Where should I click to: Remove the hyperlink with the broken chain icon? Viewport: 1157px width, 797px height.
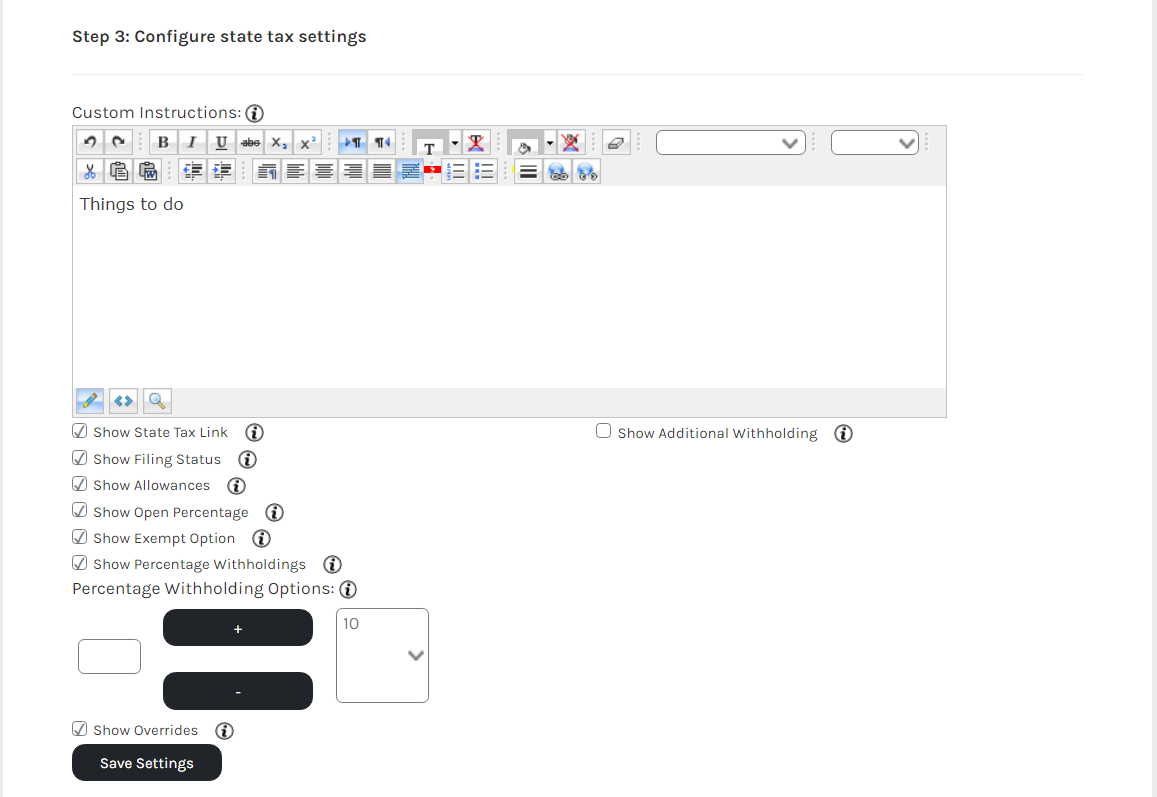coord(587,171)
